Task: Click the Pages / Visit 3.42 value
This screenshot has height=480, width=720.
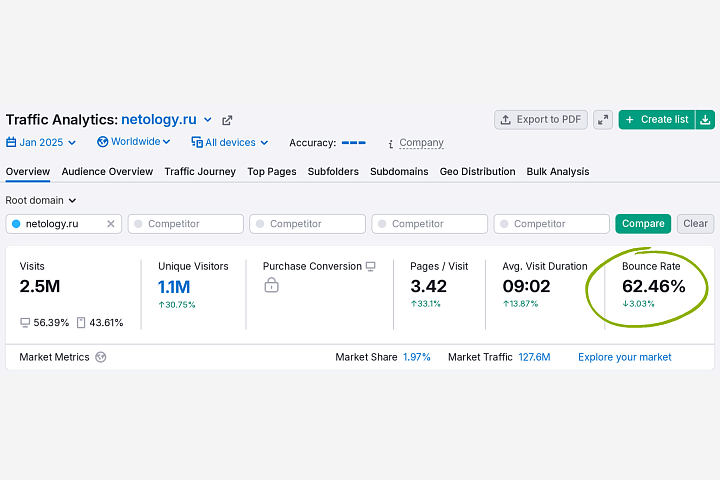Action: tap(428, 286)
